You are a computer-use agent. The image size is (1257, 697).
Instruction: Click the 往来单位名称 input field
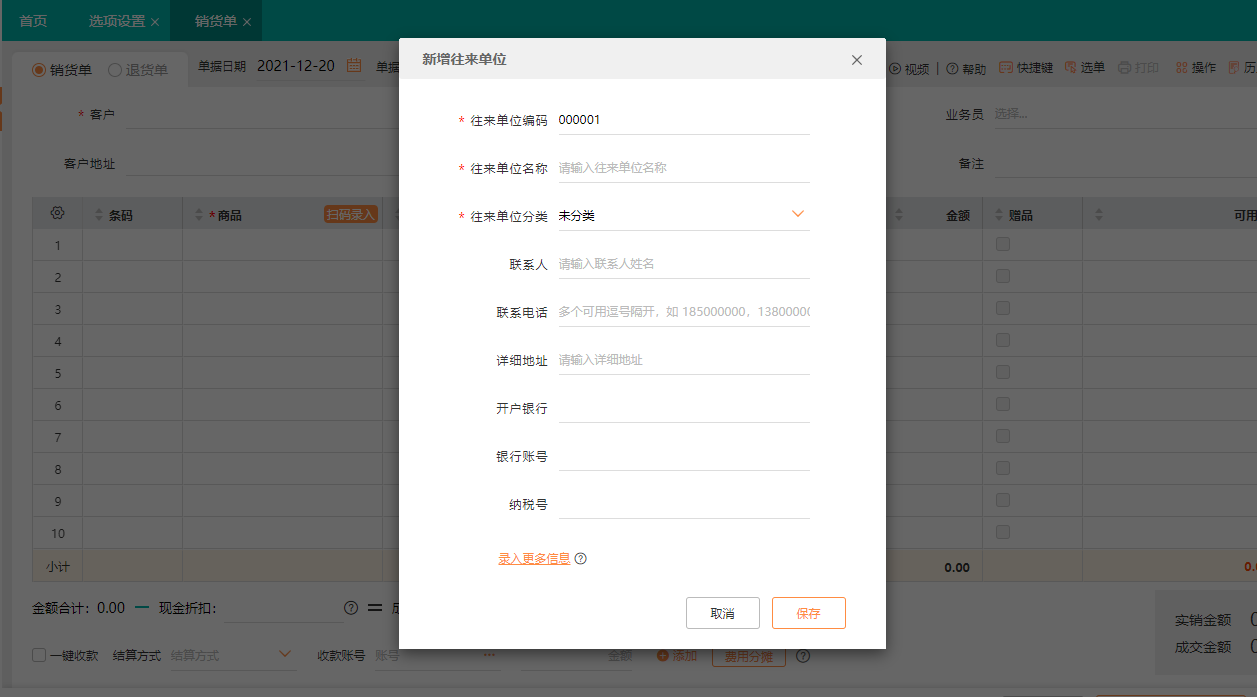(x=683, y=166)
